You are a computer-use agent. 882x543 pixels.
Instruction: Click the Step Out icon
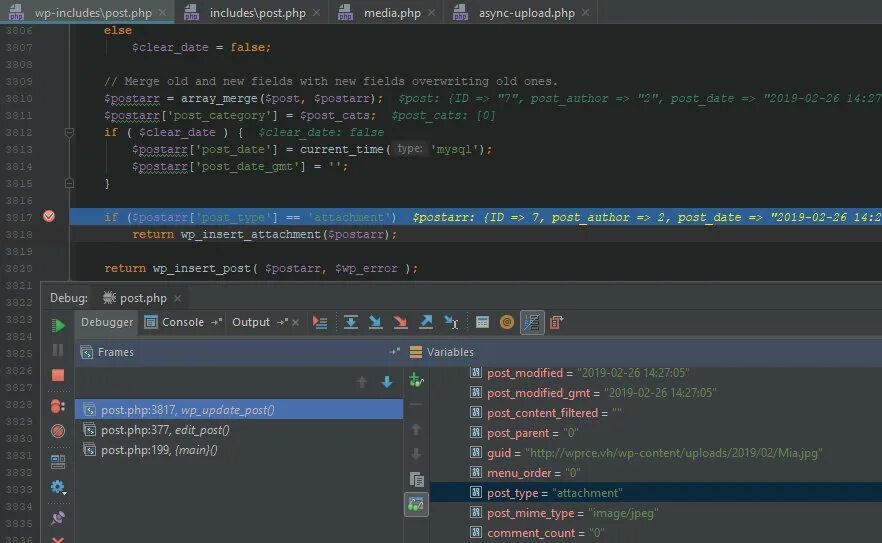[x=426, y=322]
